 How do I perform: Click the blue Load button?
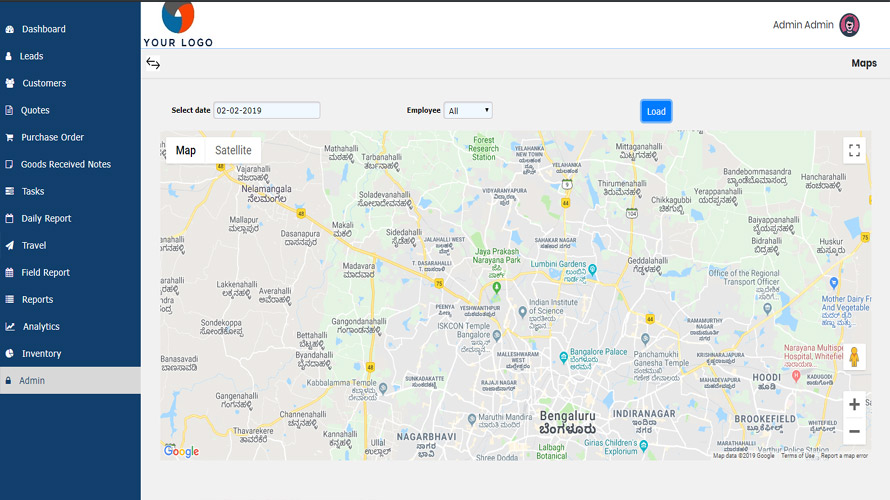click(656, 111)
